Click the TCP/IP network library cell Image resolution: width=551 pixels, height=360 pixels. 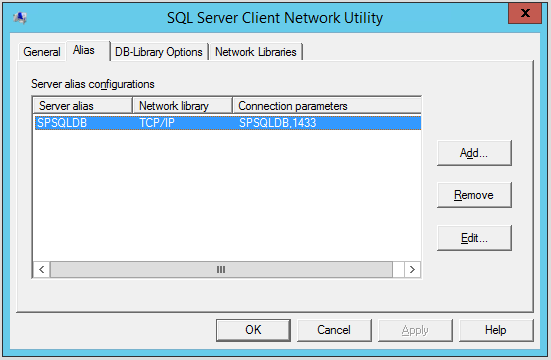coord(157,123)
